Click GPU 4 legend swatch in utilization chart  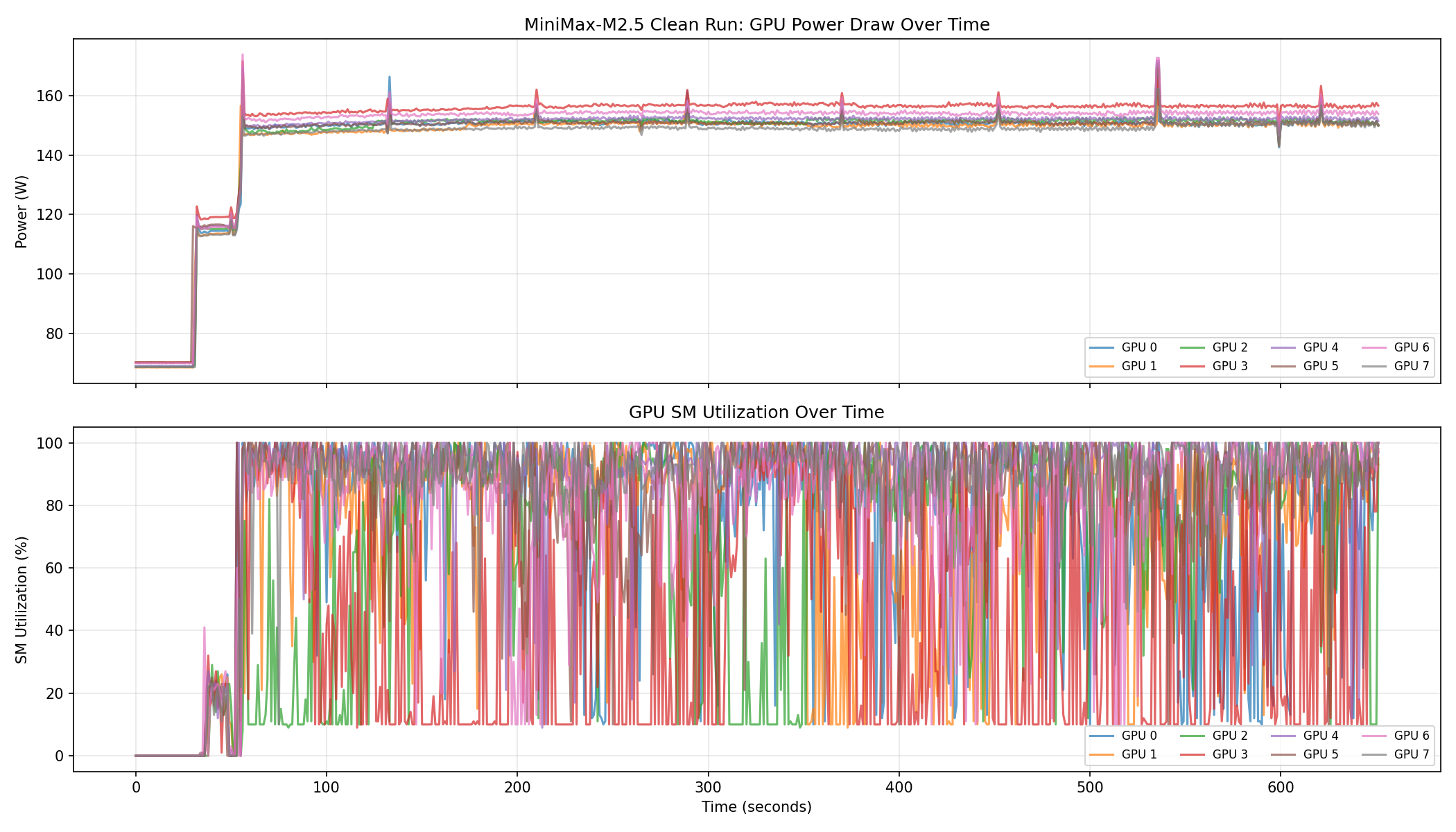coord(1283,736)
